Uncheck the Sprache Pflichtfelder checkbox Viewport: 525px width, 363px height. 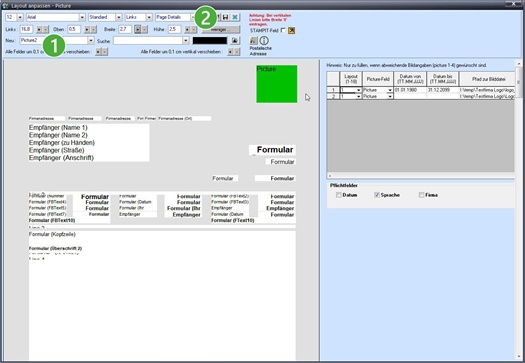click(x=377, y=195)
